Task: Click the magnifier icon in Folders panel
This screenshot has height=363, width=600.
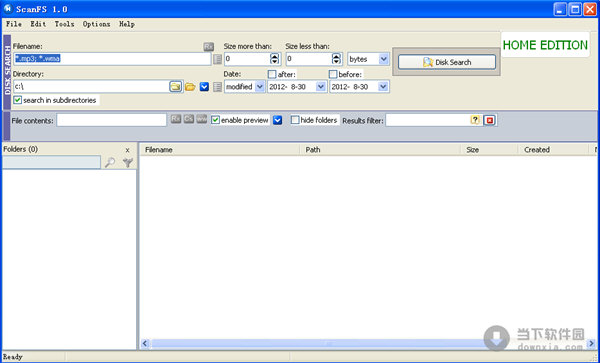Action: point(110,163)
